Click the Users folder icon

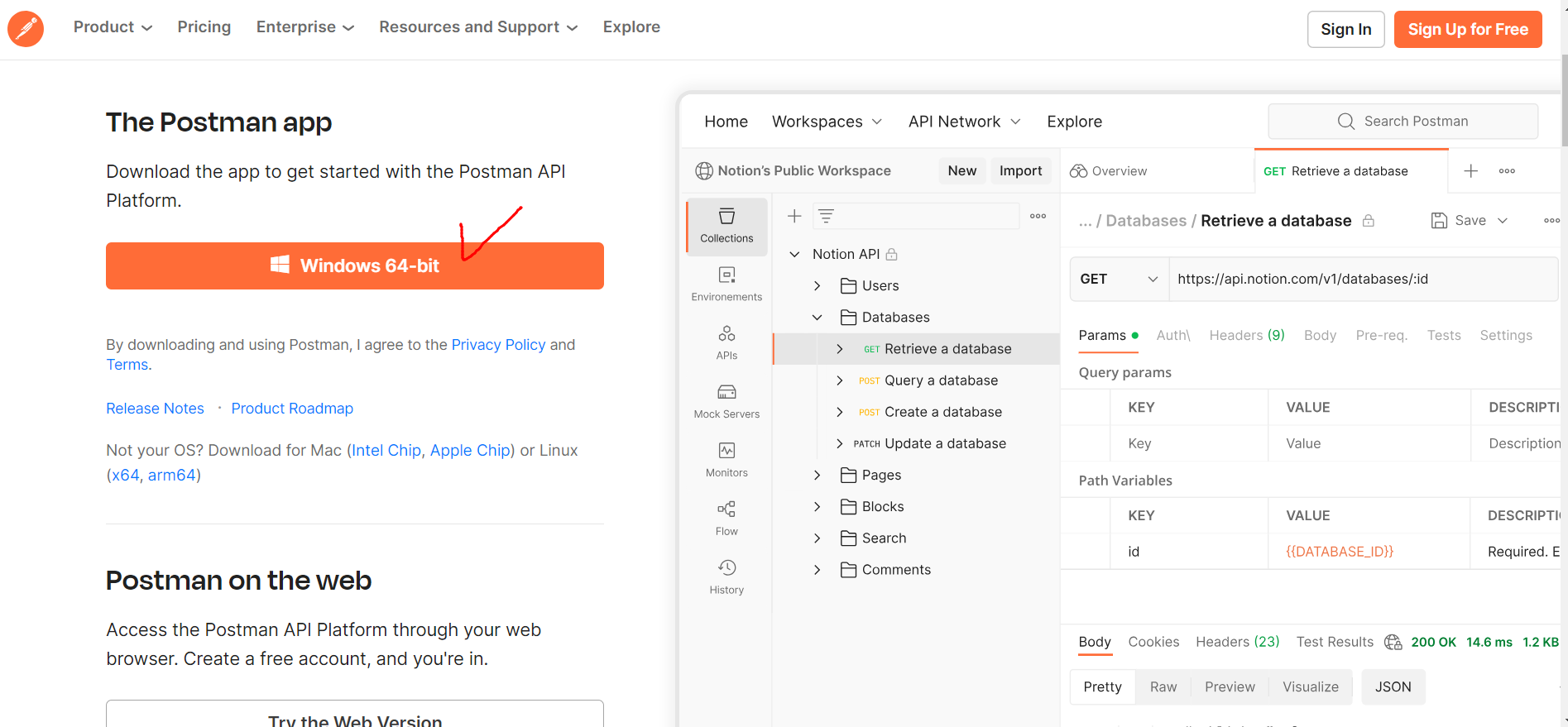pyautogui.click(x=848, y=286)
